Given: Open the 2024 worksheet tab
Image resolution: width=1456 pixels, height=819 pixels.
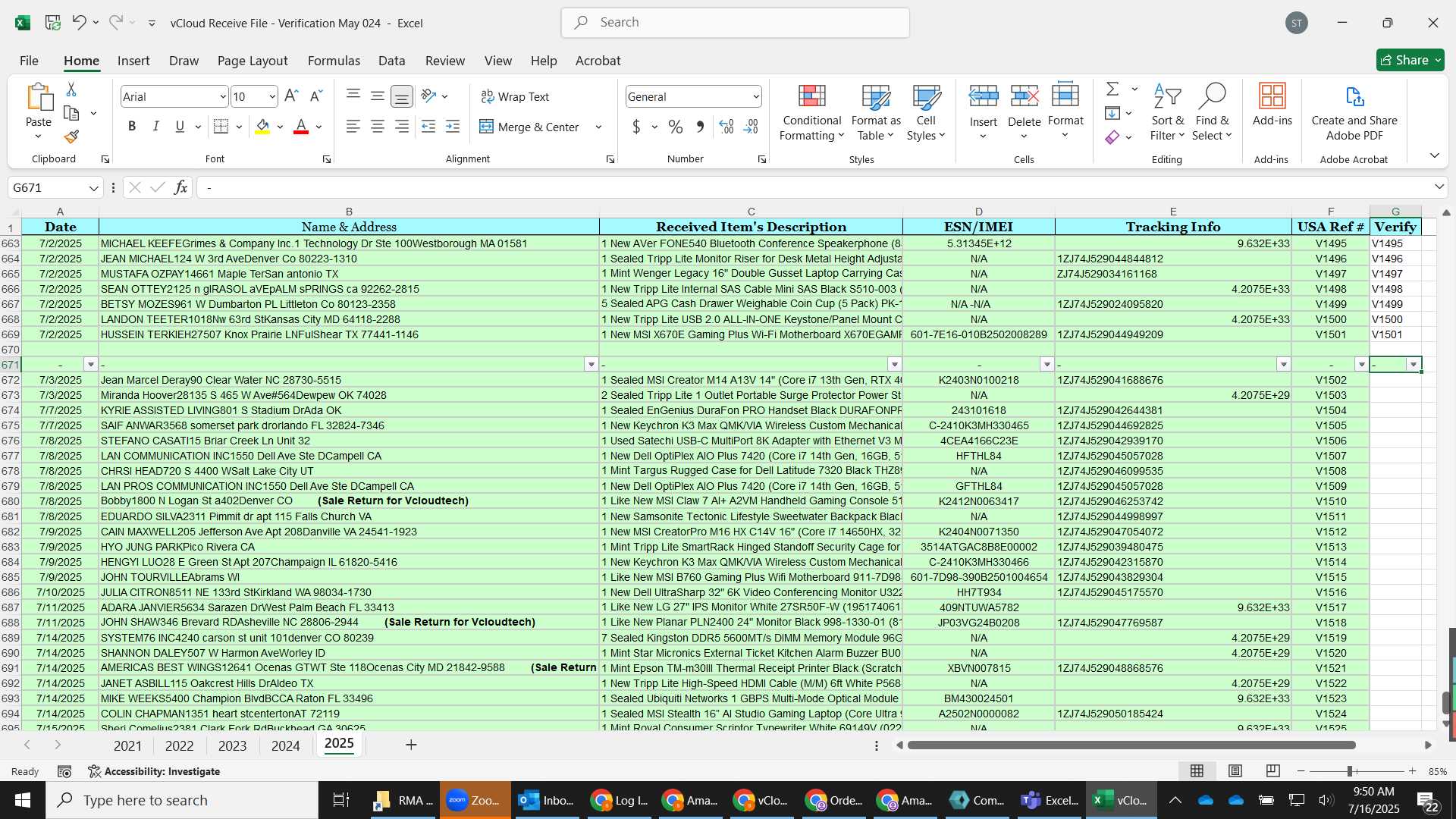Looking at the screenshot, I should (285, 745).
